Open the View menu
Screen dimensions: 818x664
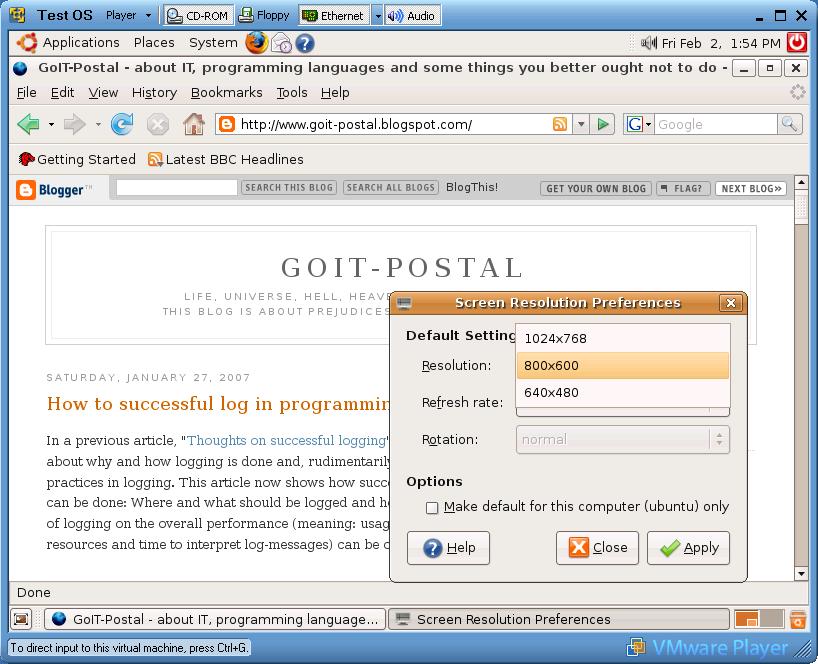pyautogui.click(x=103, y=93)
